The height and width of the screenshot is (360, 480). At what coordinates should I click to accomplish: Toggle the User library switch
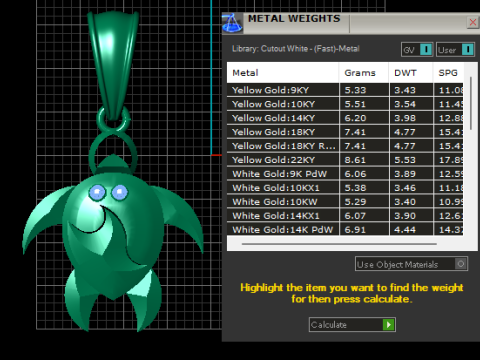[x=455, y=50]
